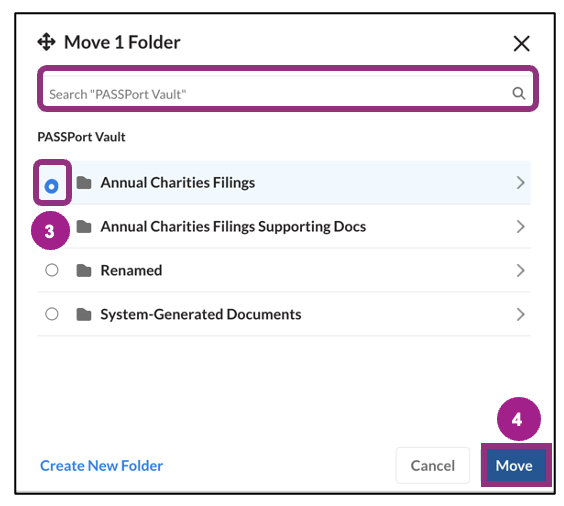Click Annual Charities Filings Supporting Docs name
564x506 pixels.
[233, 227]
